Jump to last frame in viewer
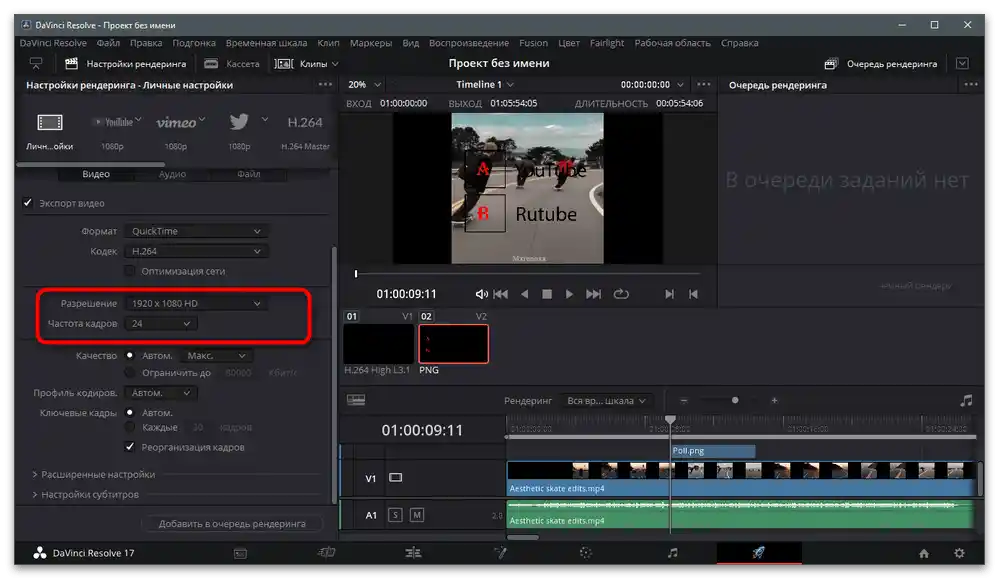The image size is (999, 579). (x=593, y=294)
